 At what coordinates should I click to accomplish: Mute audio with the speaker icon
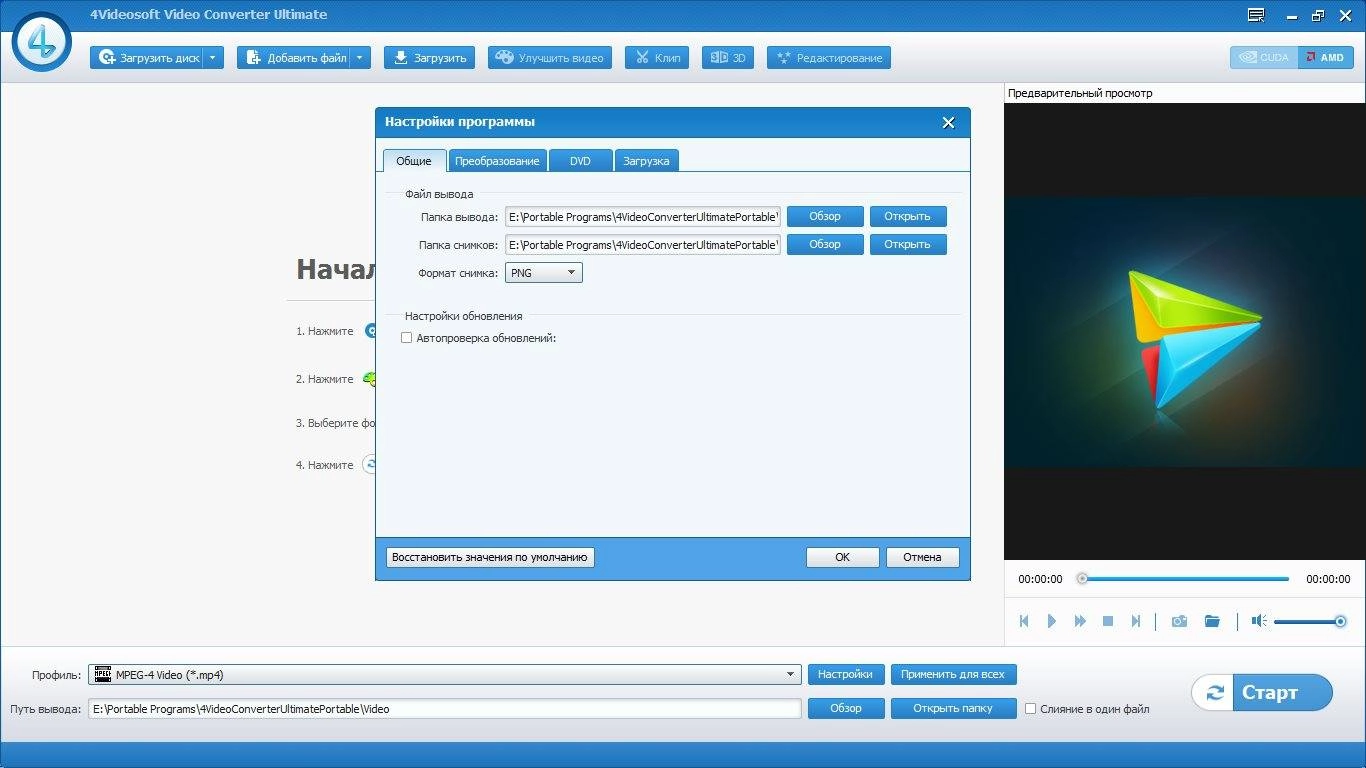pyautogui.click(x=1259, y=621)
